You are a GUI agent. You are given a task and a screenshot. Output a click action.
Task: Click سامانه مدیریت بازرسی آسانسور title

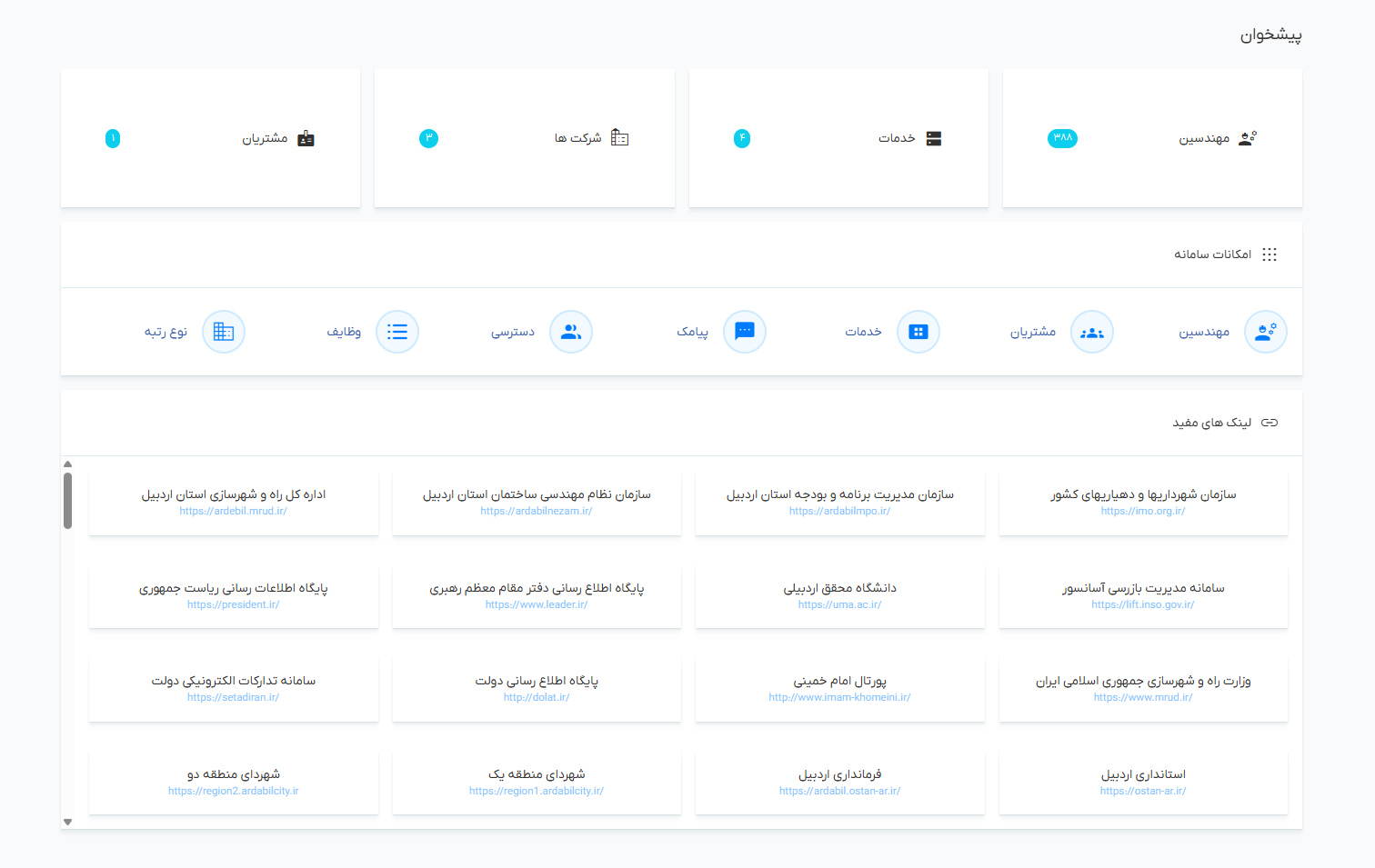pyautogui.click(x=1143, y=588)
